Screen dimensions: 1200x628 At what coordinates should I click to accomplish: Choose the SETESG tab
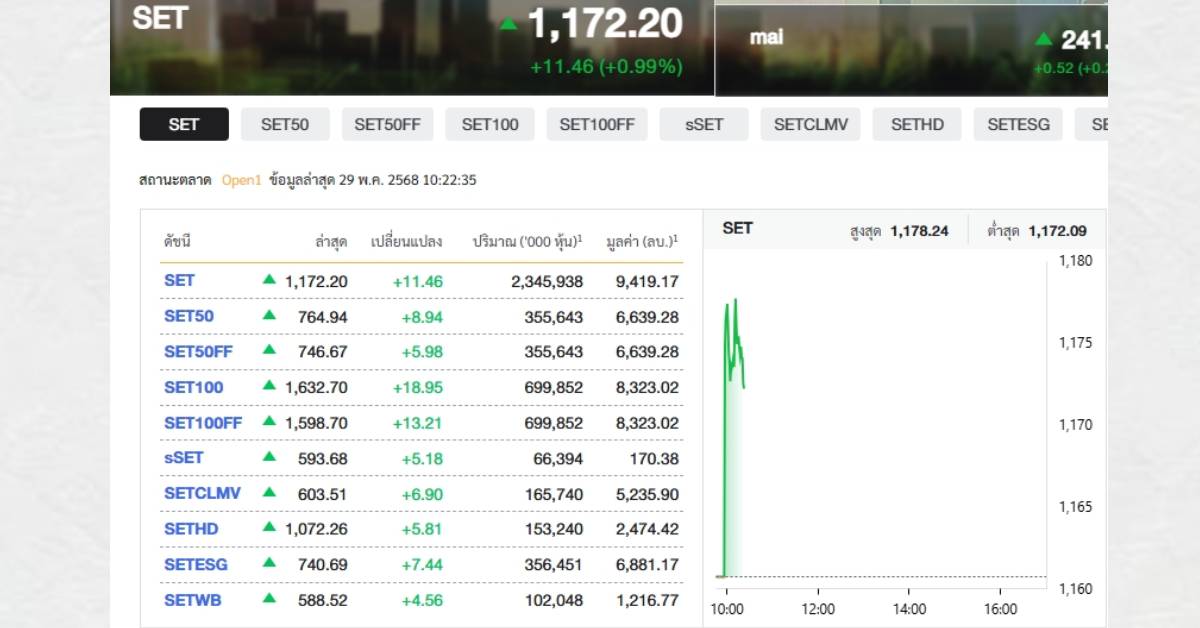pos(1018,125)
